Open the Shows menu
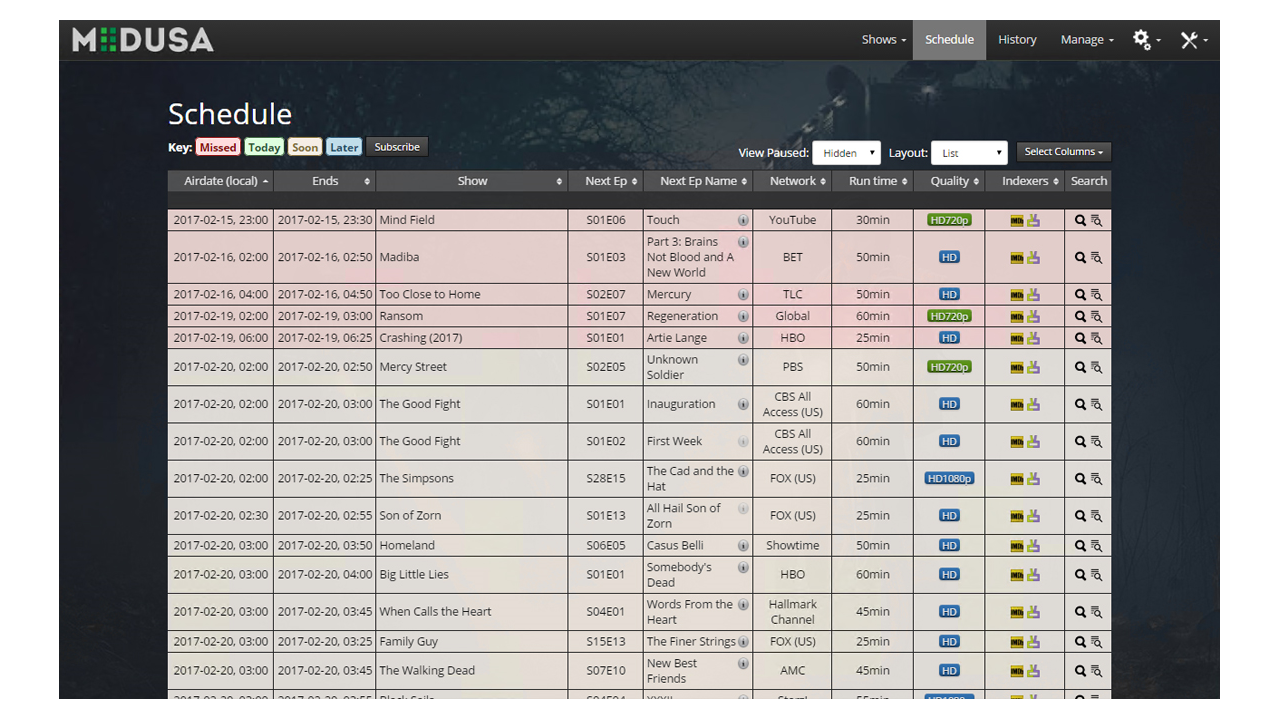The width and height of the screenshot is (1280, 720). click(883, 40)
